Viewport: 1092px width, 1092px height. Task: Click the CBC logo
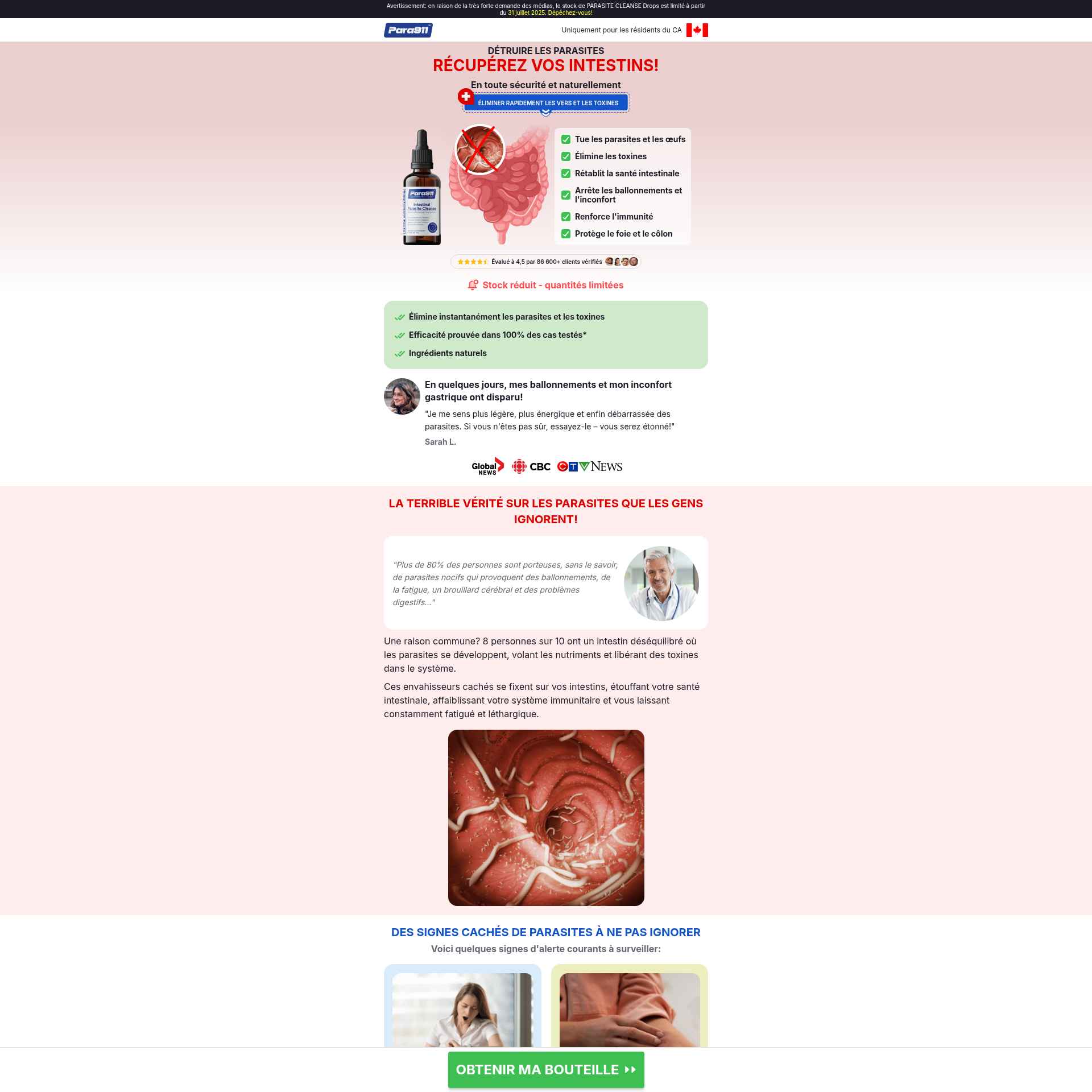531,466
